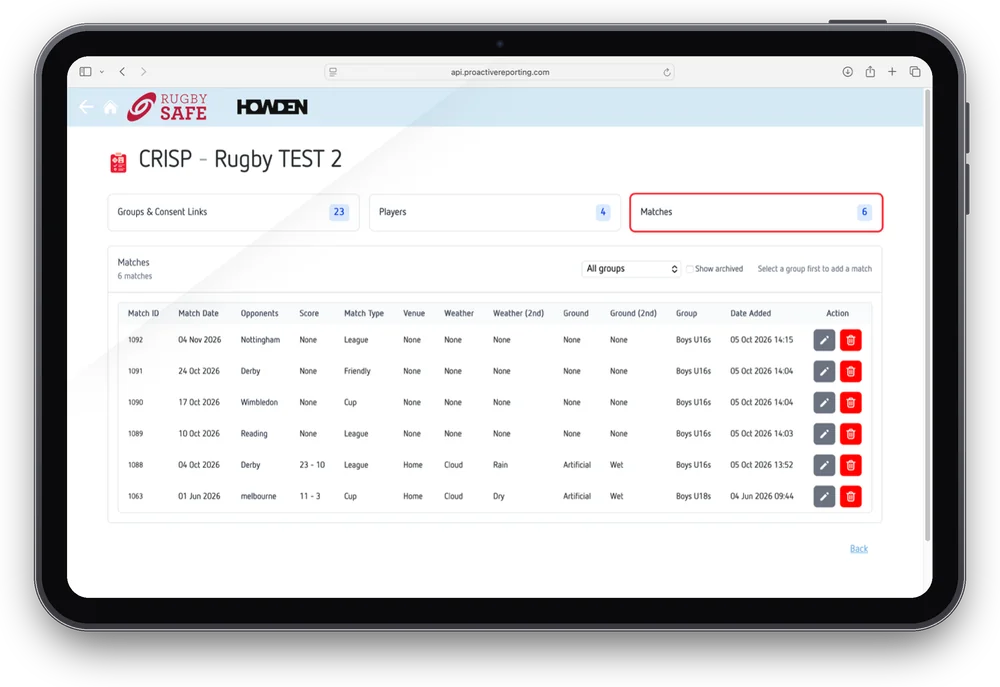Click the Match Date column header
This screenshot has width=1000, height=687.
click(x=198, y=313)
